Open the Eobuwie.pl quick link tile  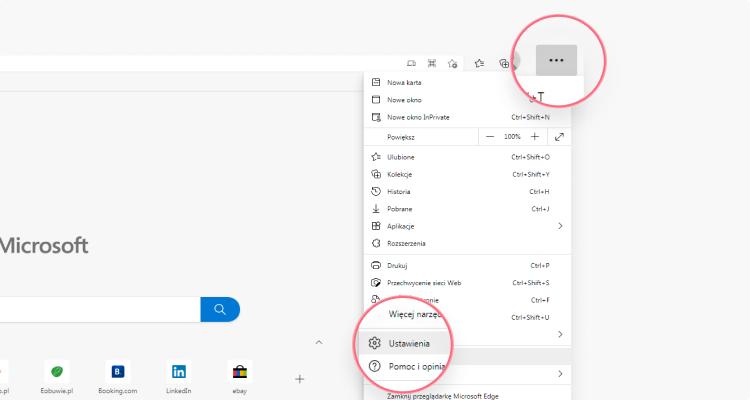[57, 377]
